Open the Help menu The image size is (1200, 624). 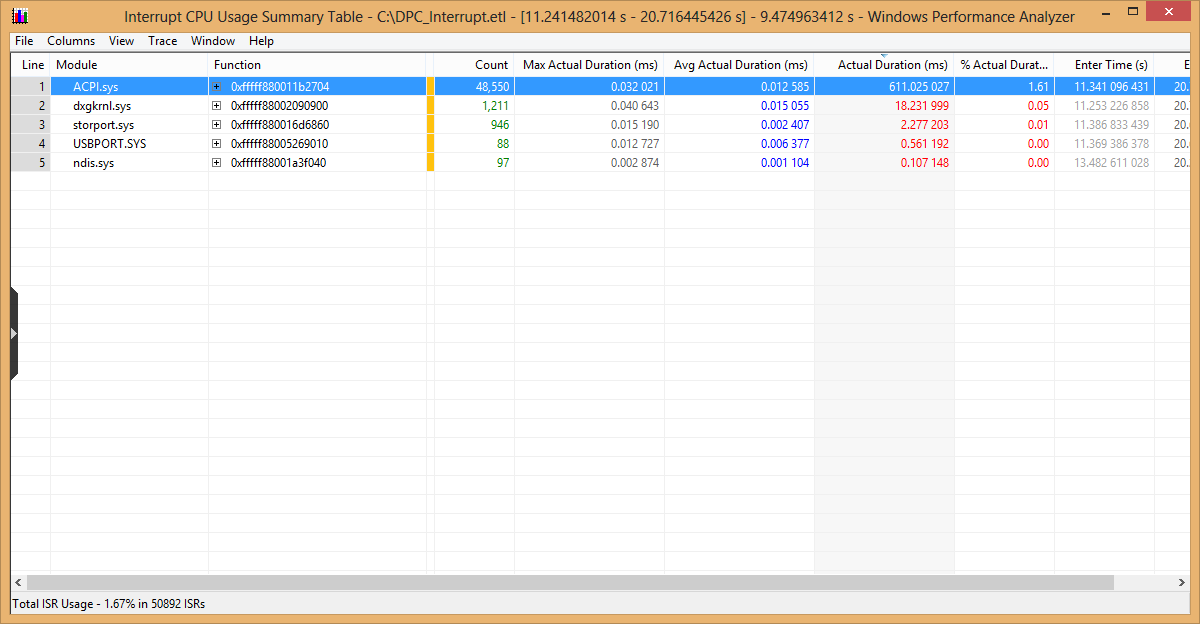click(261, 41)
